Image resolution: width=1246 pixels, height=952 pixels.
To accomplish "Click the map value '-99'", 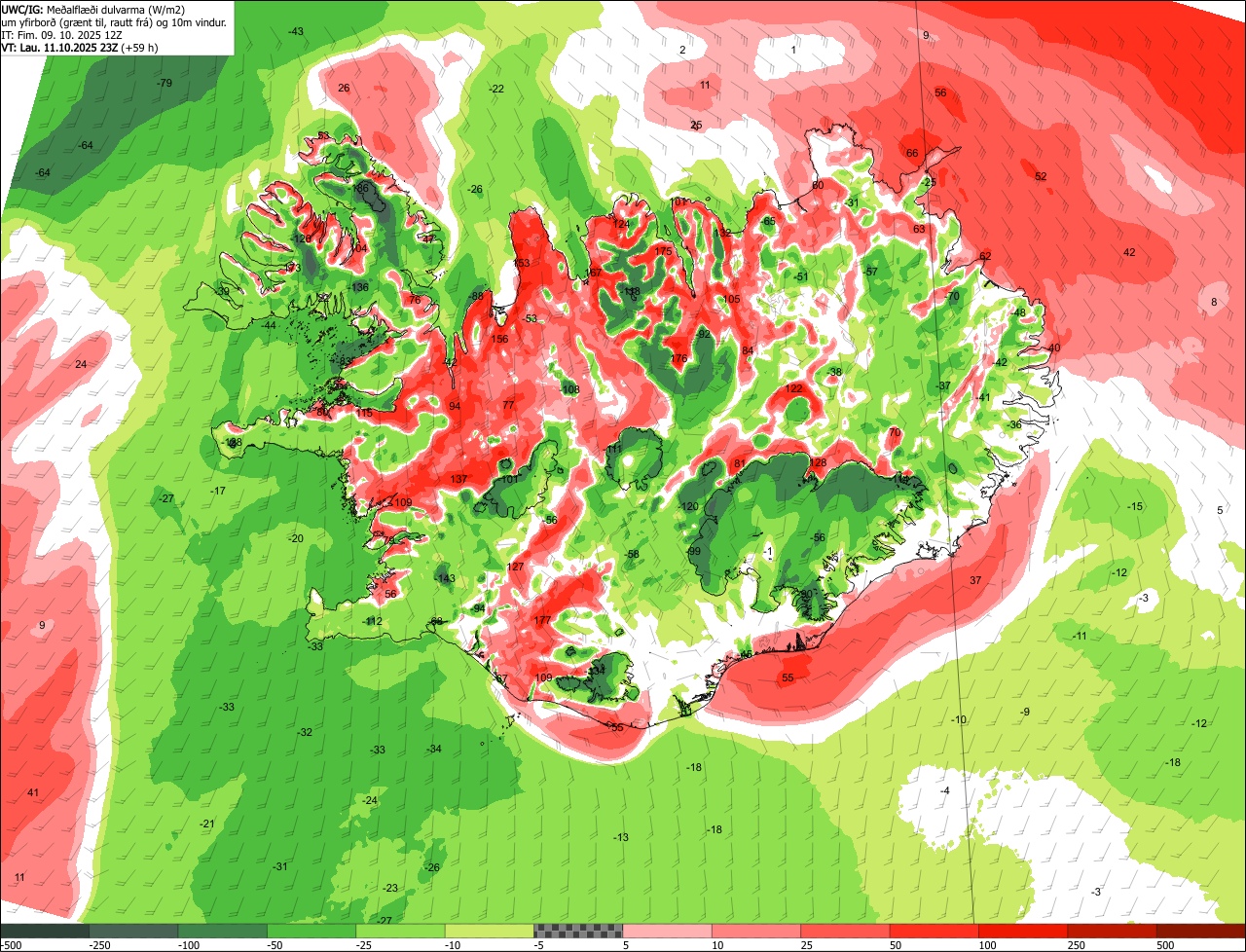I will coord(693,551).
